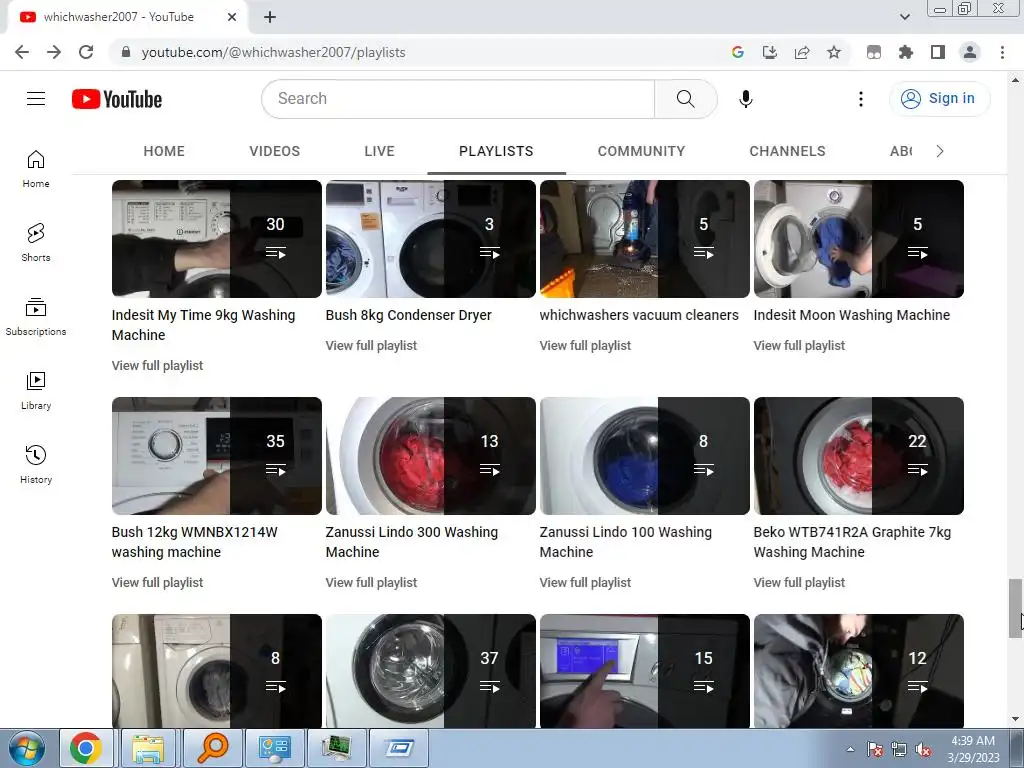
Task: Start voice search with the microphone icon
Action: [x=746, y=99]
